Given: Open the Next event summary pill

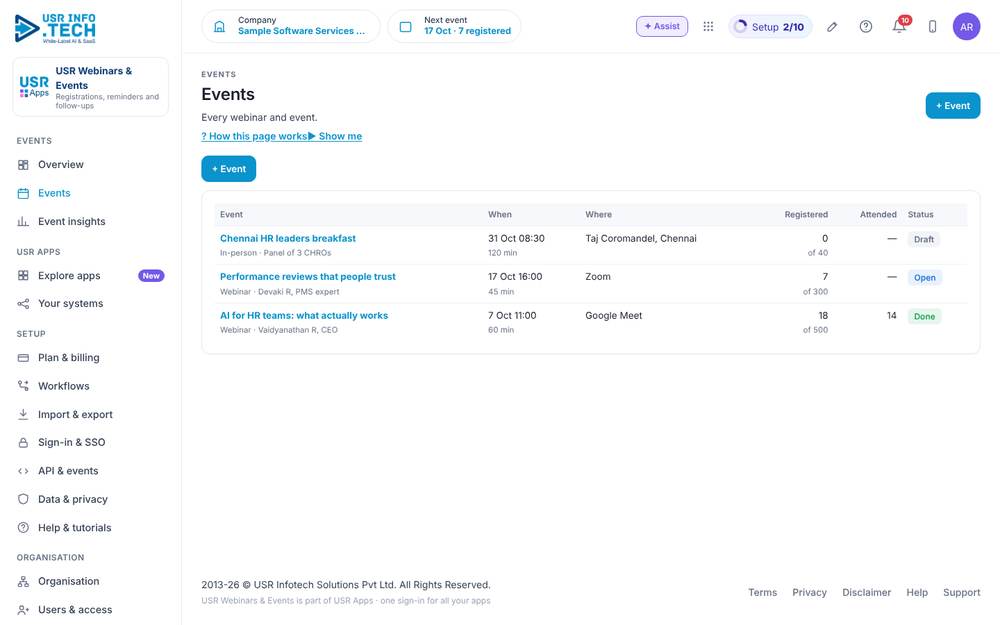Looking at the screenshot, I should 454,27.
